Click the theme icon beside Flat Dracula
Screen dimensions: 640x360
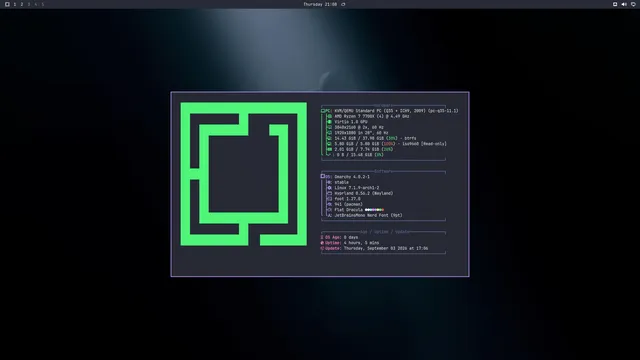329,210
